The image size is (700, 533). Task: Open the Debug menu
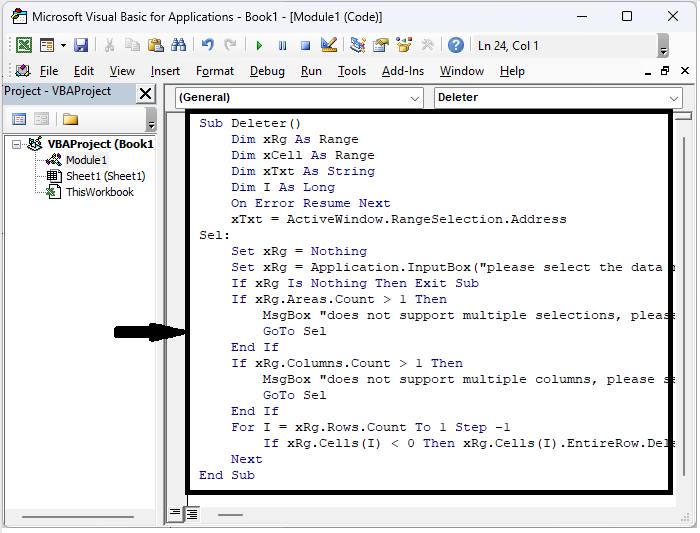click(267, 71)
